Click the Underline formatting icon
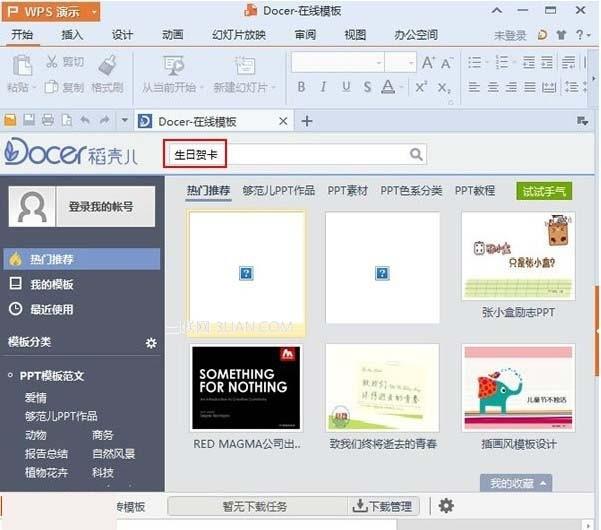This screenshot has height=530, width=601. [345, 87]
